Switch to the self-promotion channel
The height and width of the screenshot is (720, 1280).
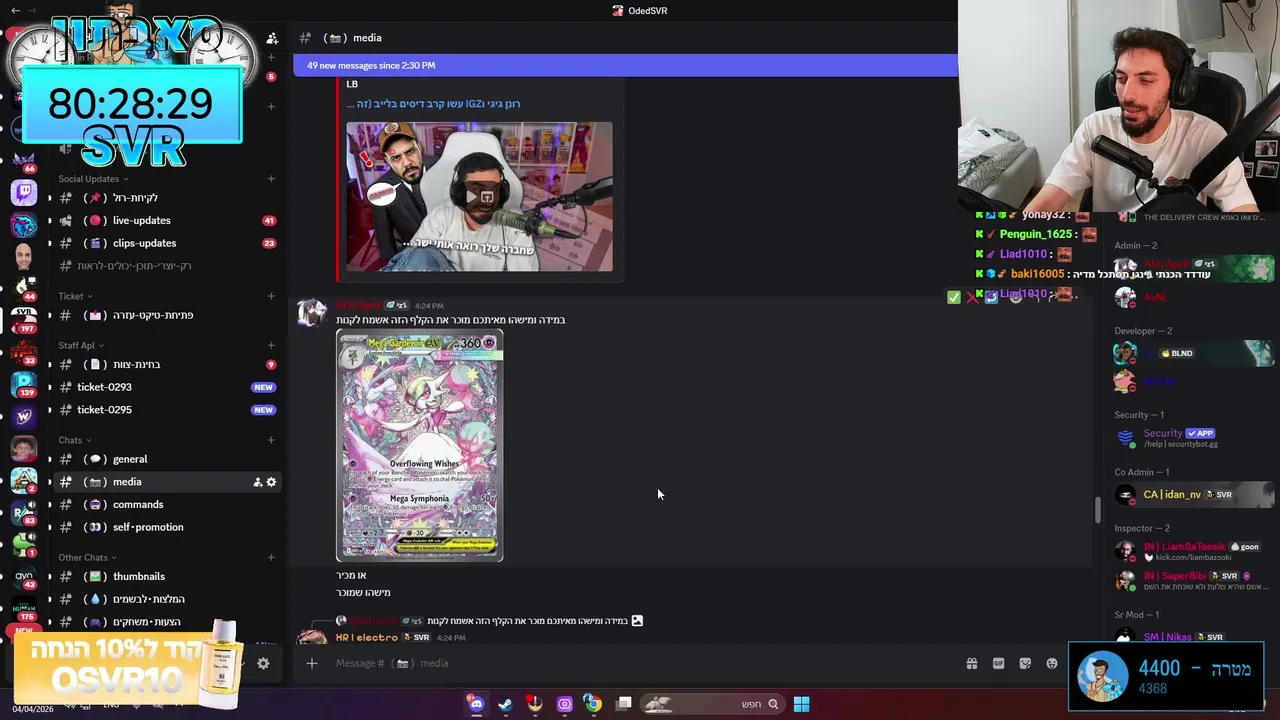(167, 527)
